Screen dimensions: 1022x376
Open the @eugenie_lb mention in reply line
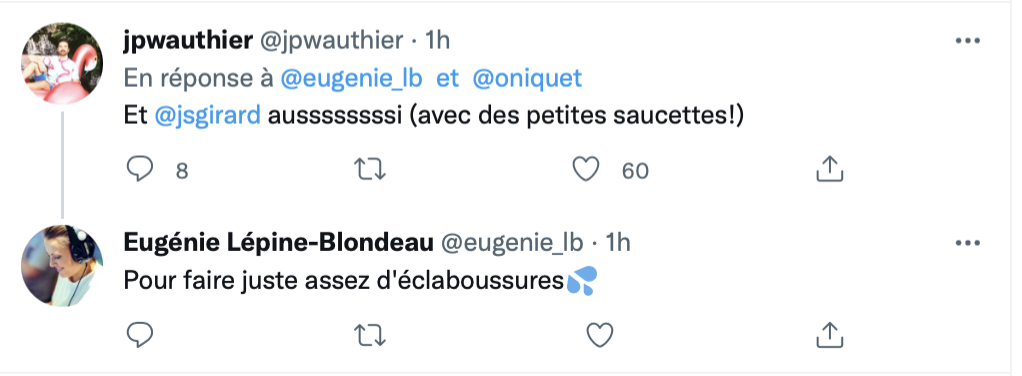point(351,79)
